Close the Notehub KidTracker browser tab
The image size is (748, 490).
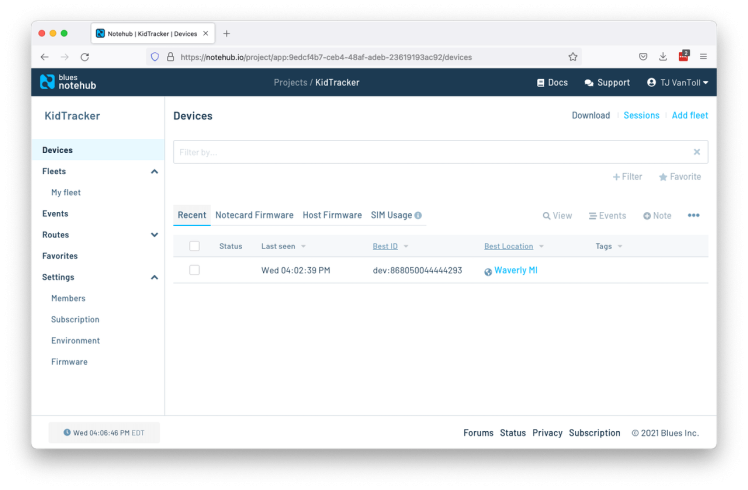point(206,33)
